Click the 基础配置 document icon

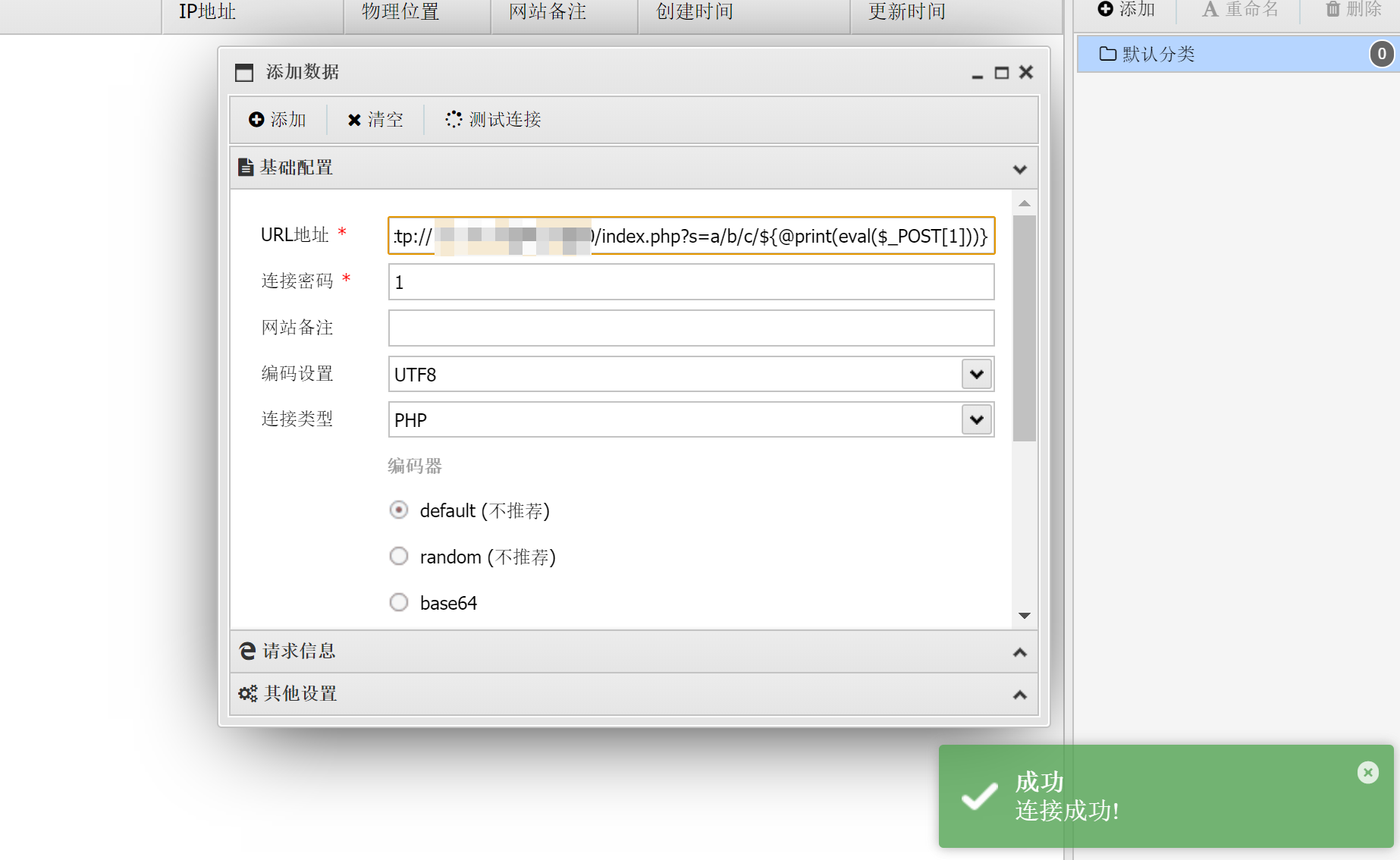click(x=246, y=167)
